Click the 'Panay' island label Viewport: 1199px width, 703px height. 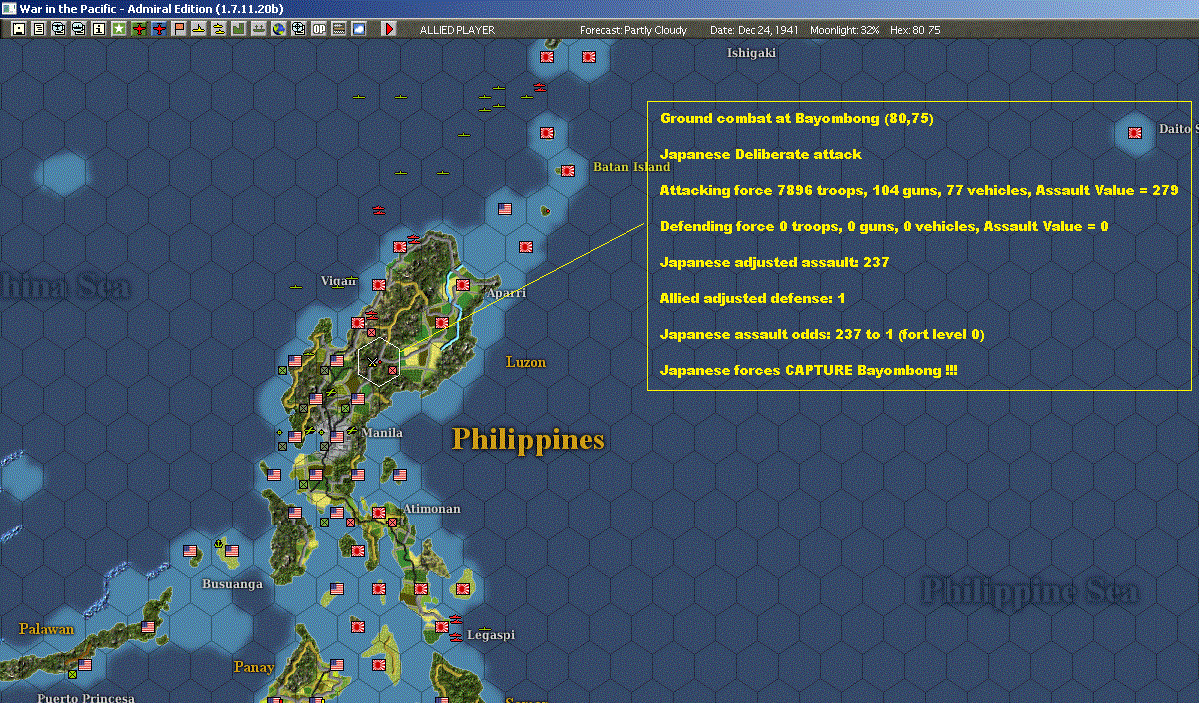(254, 667)
